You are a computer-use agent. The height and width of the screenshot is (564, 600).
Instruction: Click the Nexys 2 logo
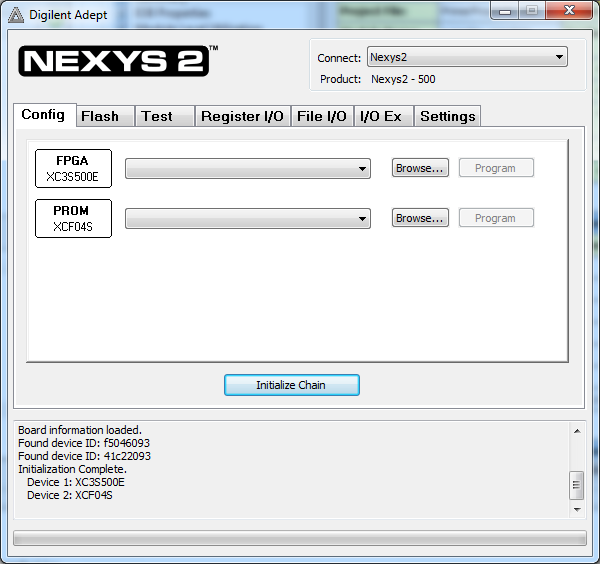coord(118,61)
